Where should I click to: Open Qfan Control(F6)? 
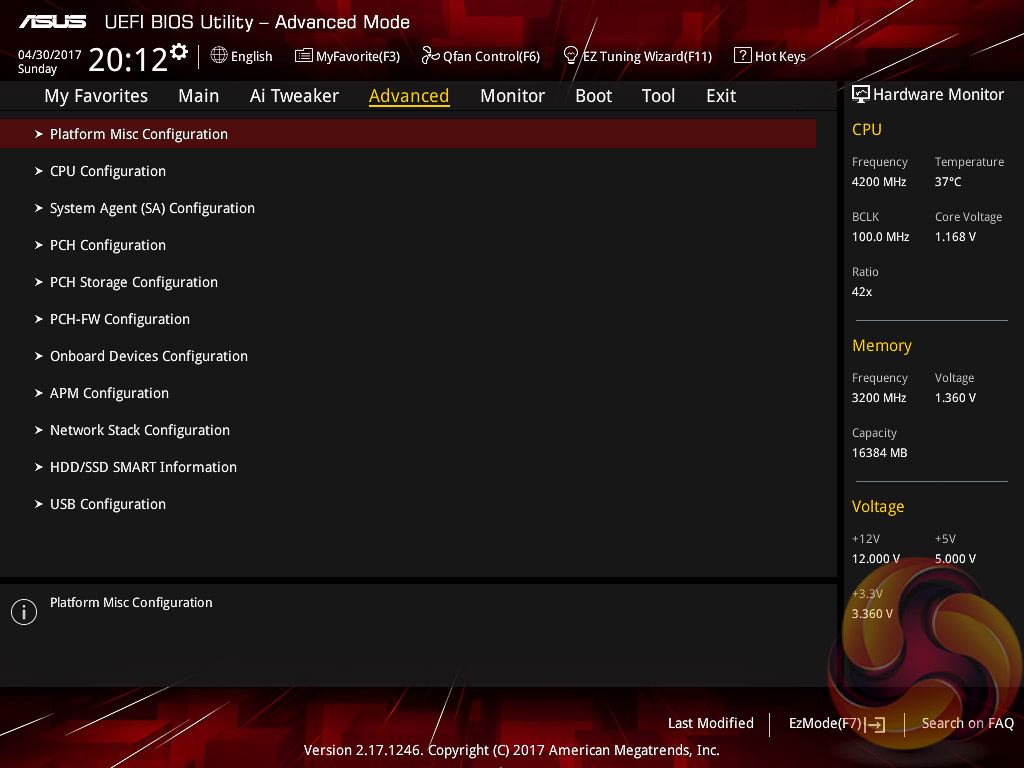tap(481, 56)
